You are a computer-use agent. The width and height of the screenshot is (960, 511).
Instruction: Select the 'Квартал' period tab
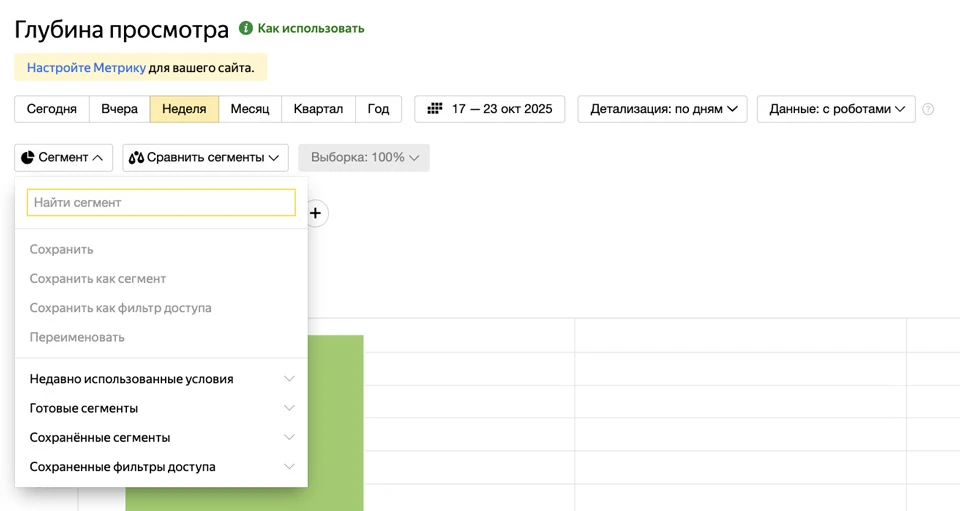click(318, 109)
